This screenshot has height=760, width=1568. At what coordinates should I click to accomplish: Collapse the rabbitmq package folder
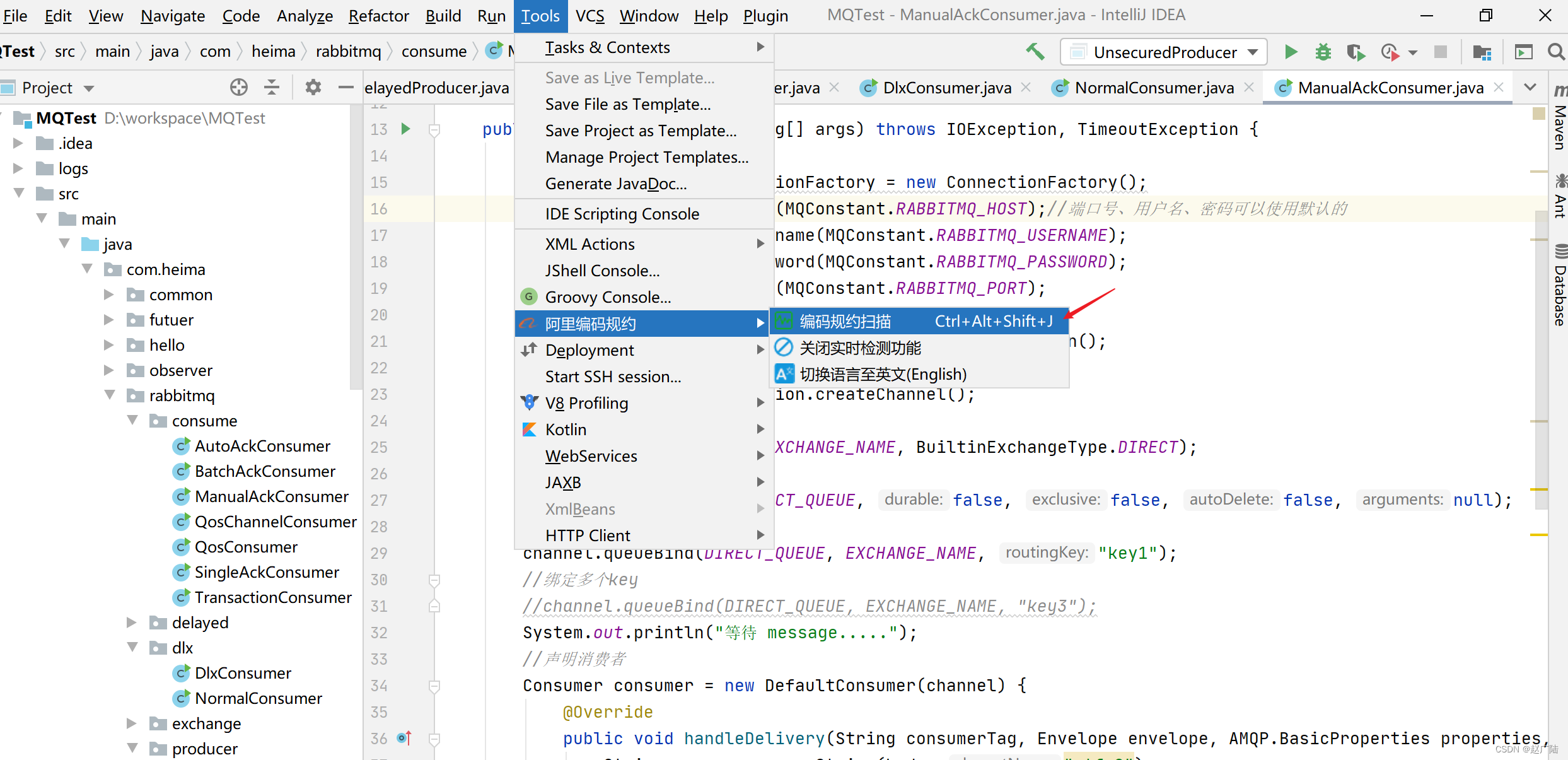point(110,395)
